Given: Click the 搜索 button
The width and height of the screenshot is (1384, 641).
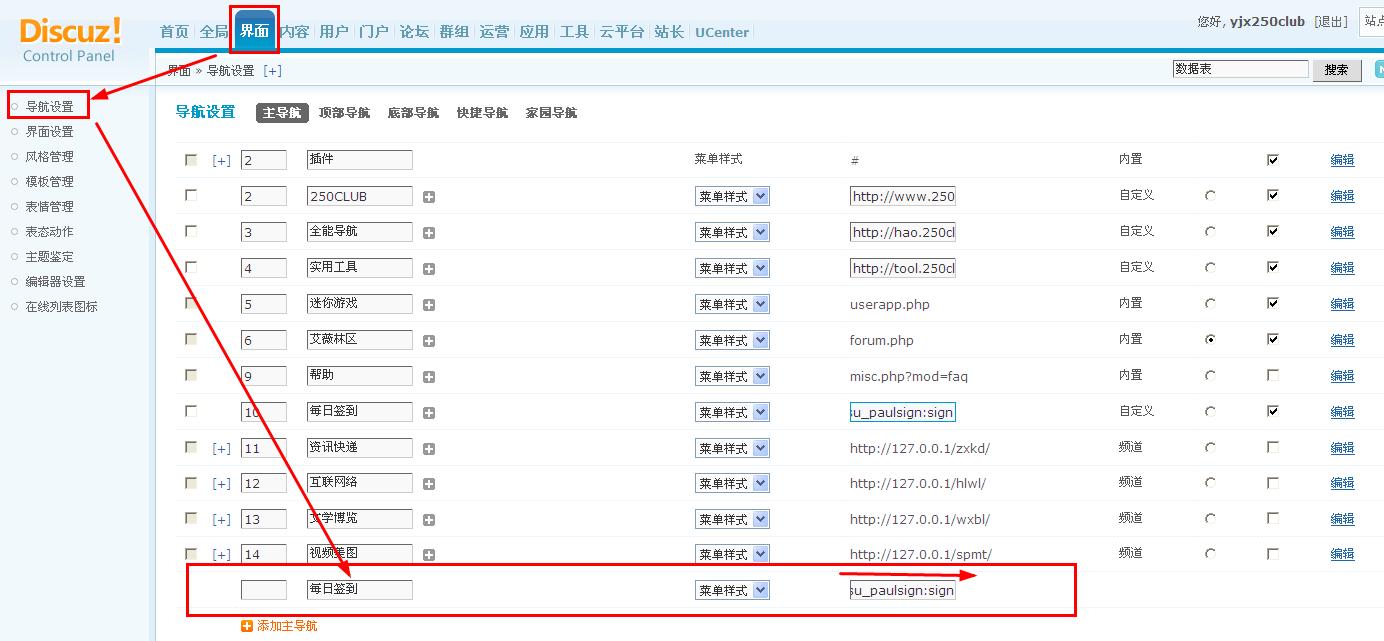Looking at the screenshot, I should [1336, 70].
